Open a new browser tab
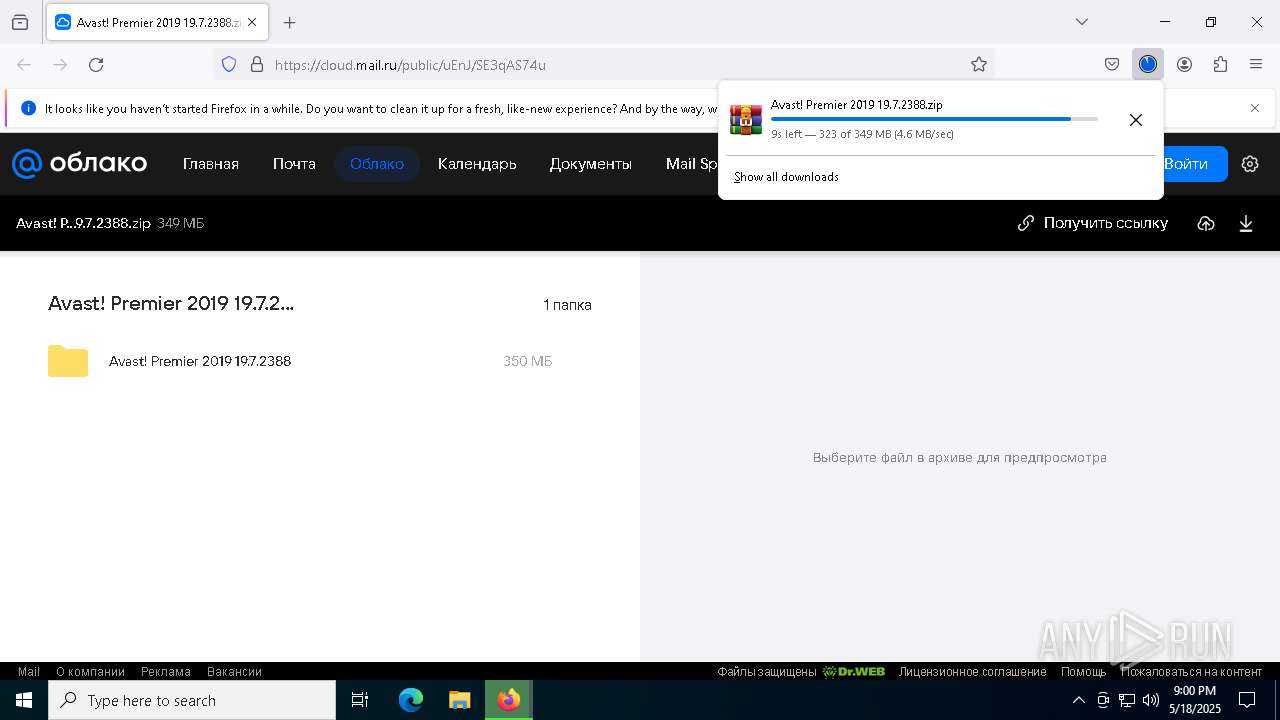Image resolution: width=1280 pixels, height=720 pixels. 290,22
